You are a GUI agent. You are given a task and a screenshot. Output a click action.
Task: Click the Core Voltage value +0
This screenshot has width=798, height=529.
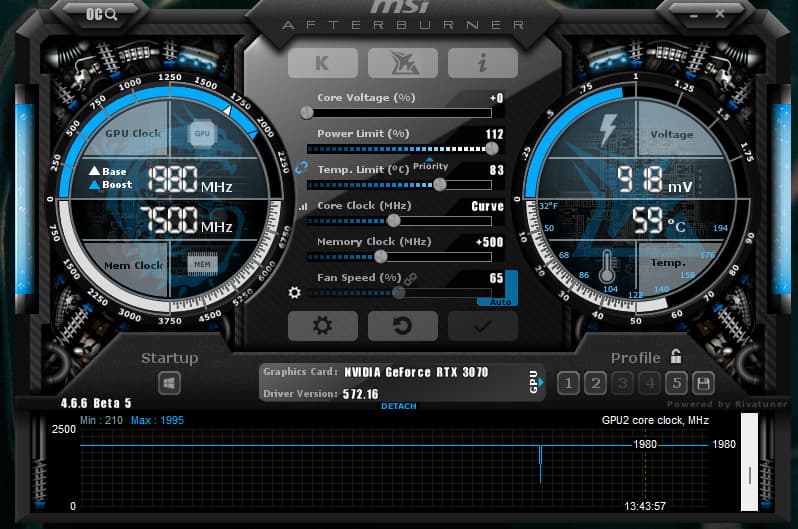click(x=496, y=98)
